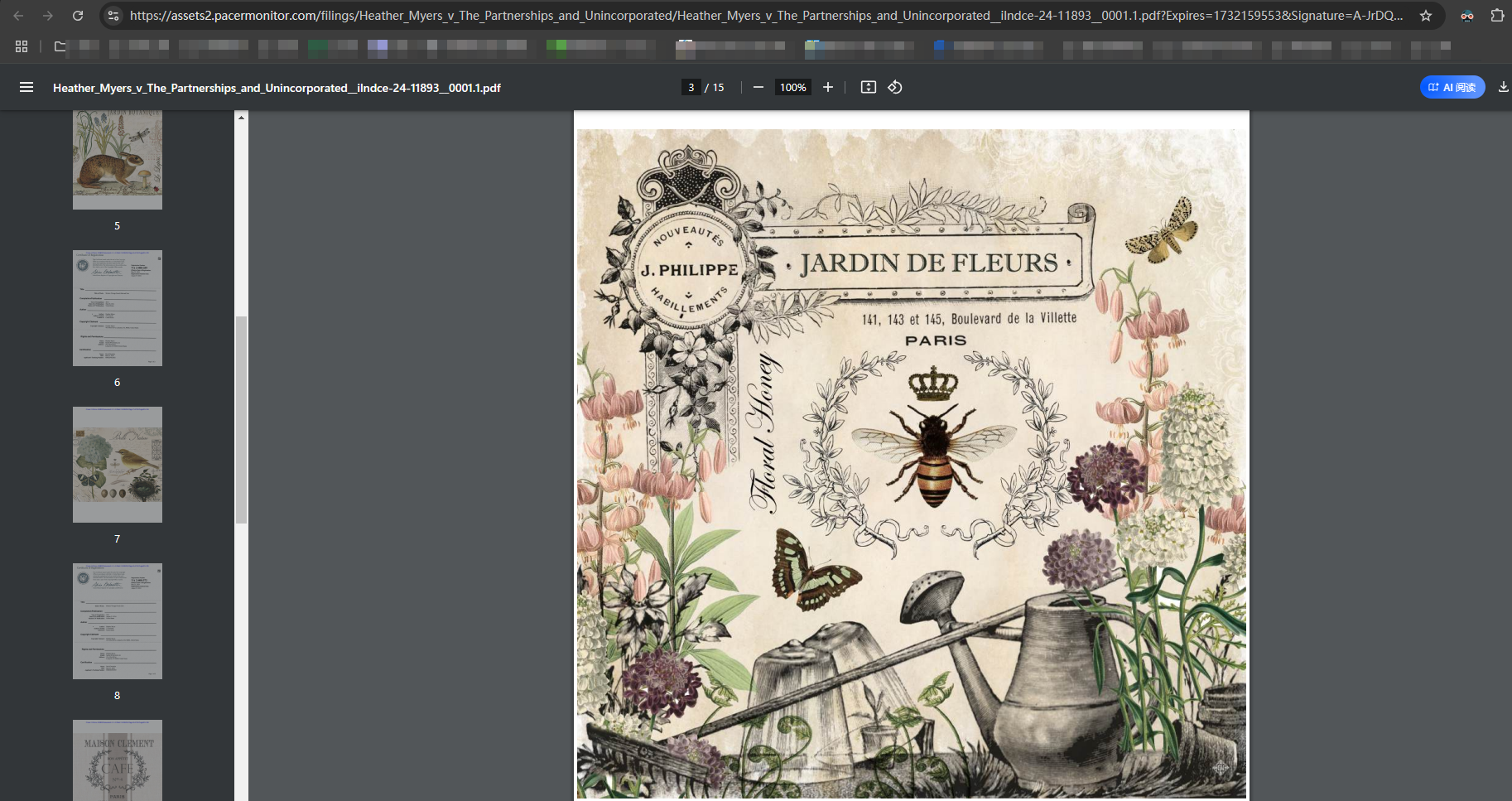
Task: Click the total page count "/ 15"
Action: coord(715,87)
